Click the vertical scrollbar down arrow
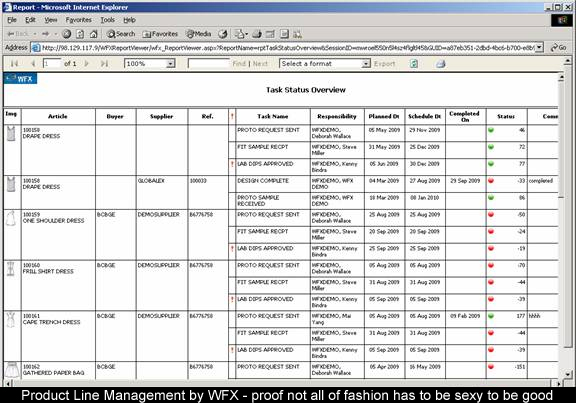The width and height of the screenshot is (576, 403). point(568,374)
